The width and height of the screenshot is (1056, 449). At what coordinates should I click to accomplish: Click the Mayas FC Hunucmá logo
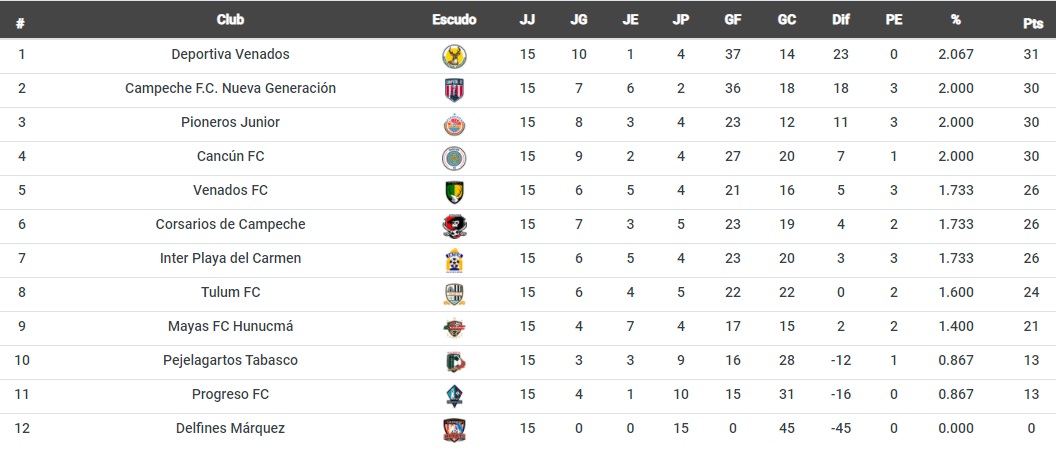pyautogui.click(x=455, y=329)
